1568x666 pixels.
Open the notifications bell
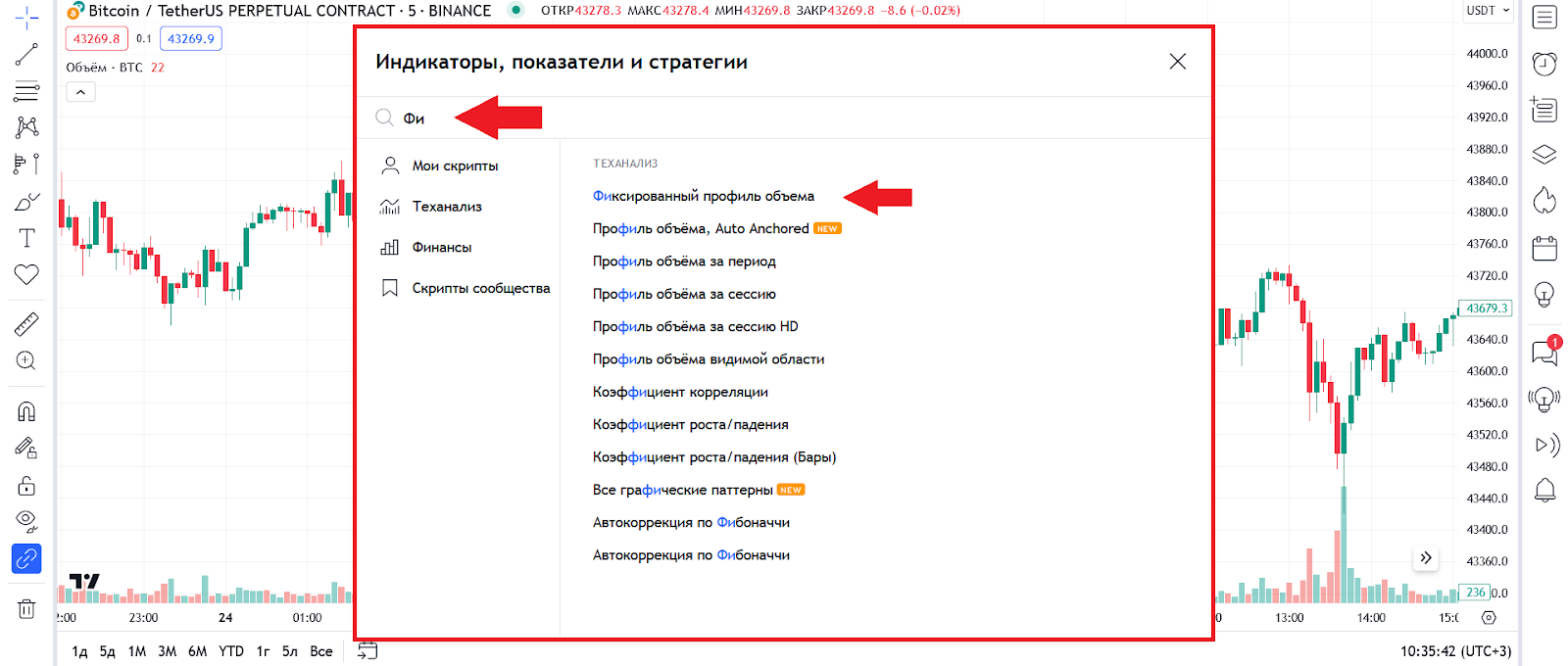1544,491
